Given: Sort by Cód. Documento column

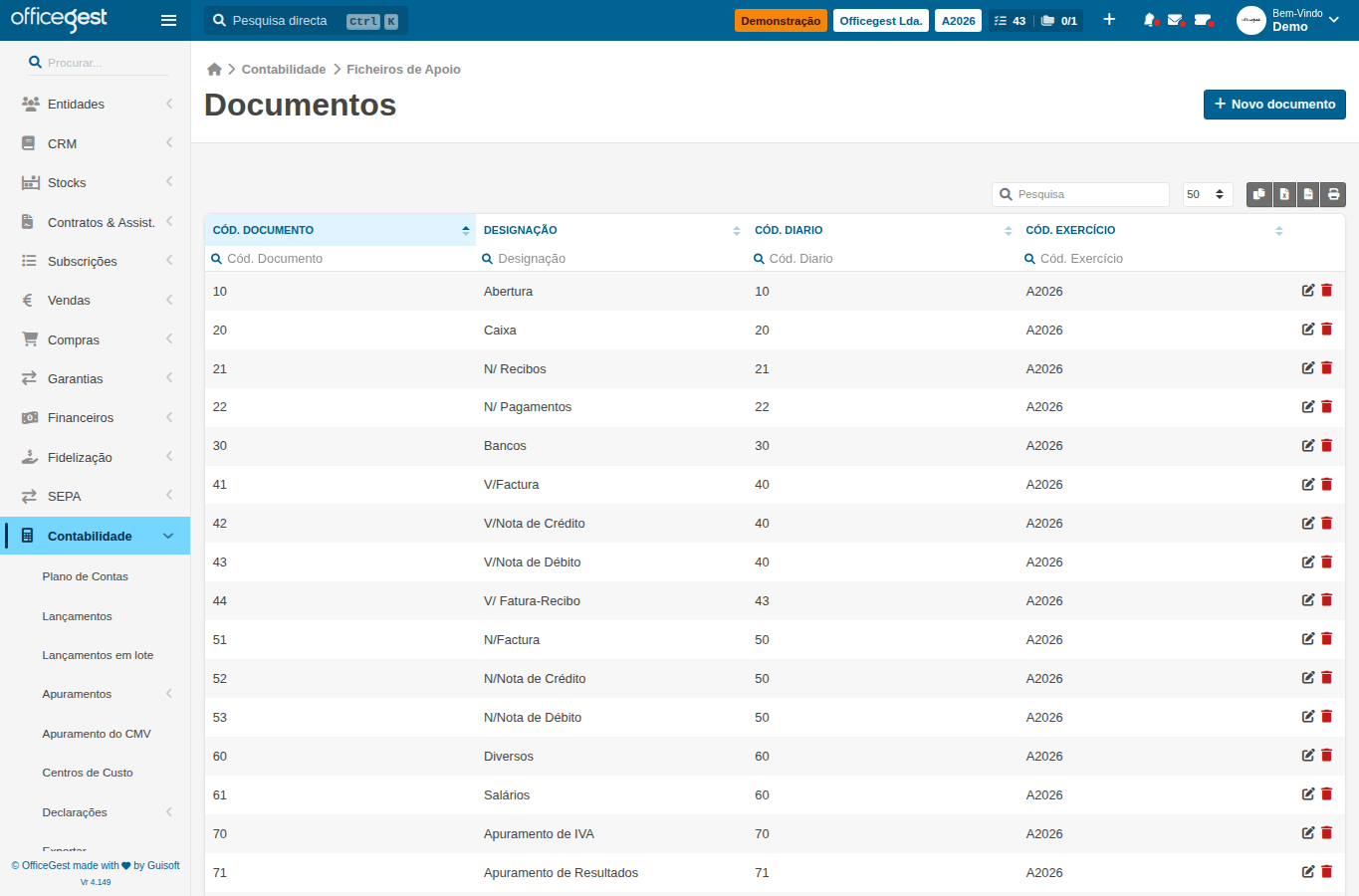Looking at the screenshot, I should (x=340, y=230).
